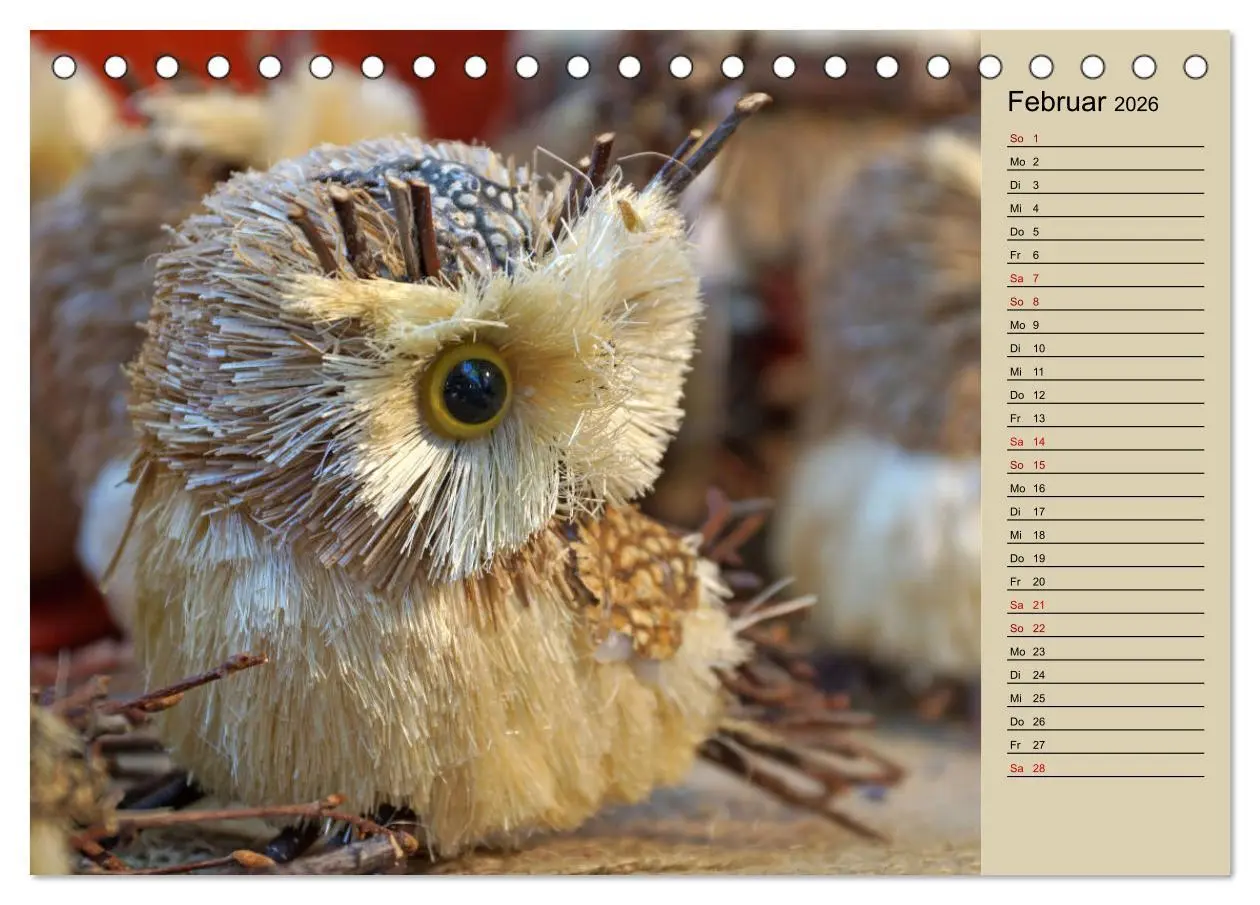Select the Mi 18 date row
The height and width of the screenshot is (905, 1260).
tap(1105, 535)
